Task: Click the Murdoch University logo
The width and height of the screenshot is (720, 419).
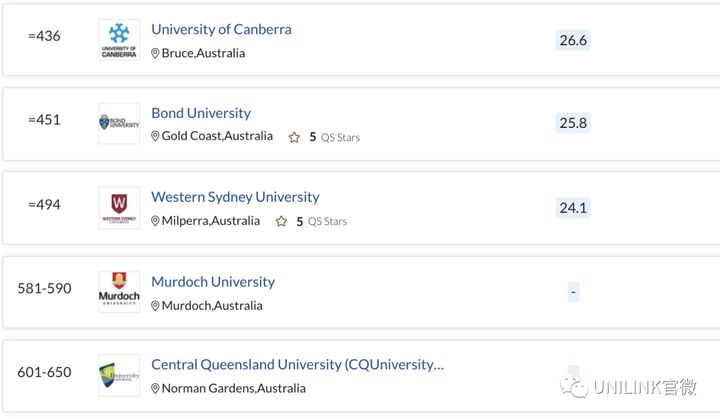Action: click(x=119, y=292)
